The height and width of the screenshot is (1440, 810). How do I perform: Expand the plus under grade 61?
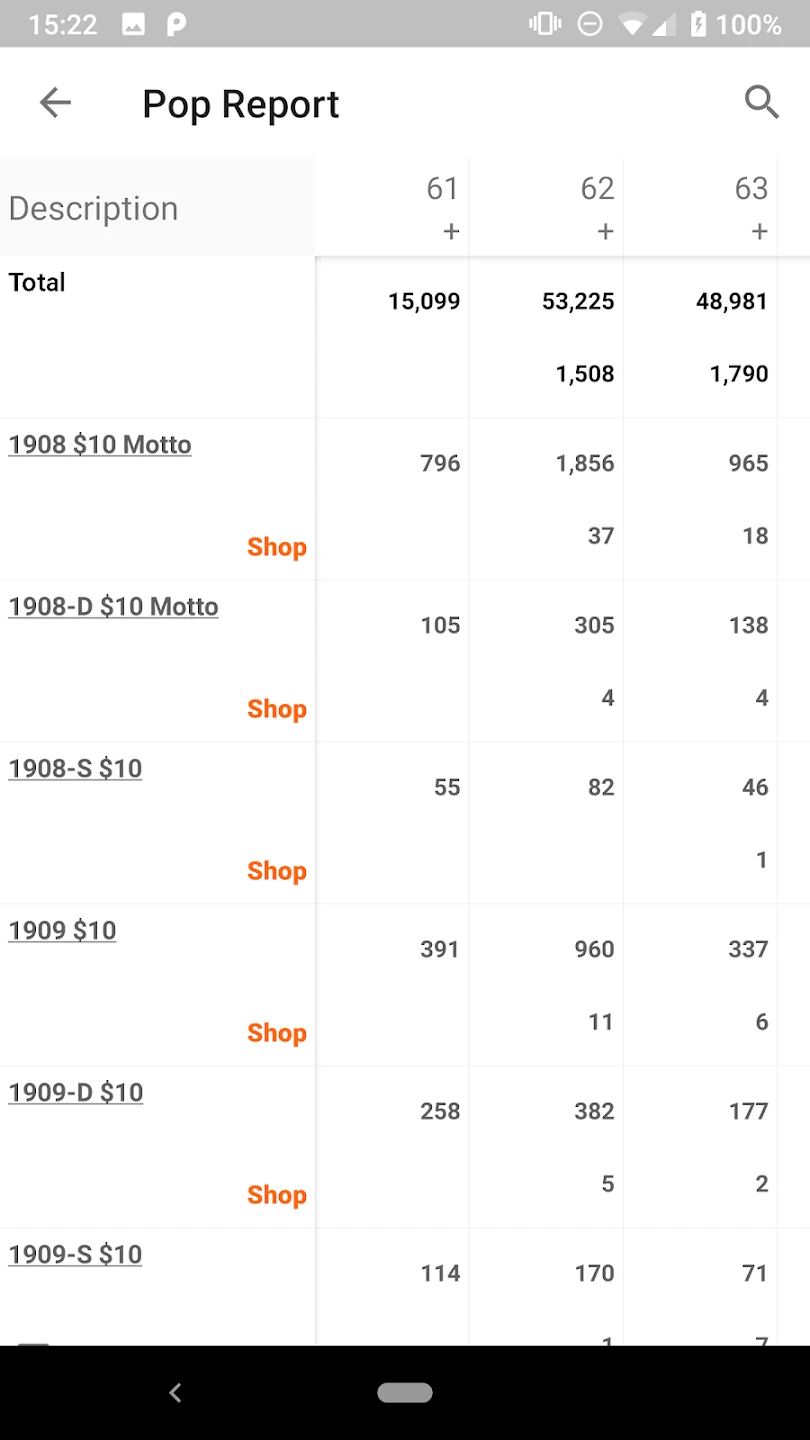[x=451, y=232]
